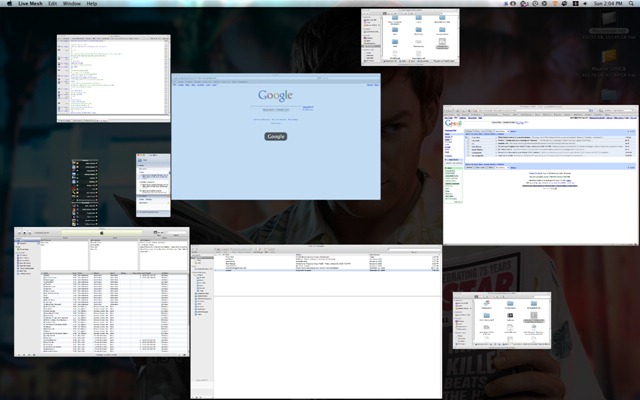
Task: Click the Master 500GB drive icon
Action: [x=609, y=58]
